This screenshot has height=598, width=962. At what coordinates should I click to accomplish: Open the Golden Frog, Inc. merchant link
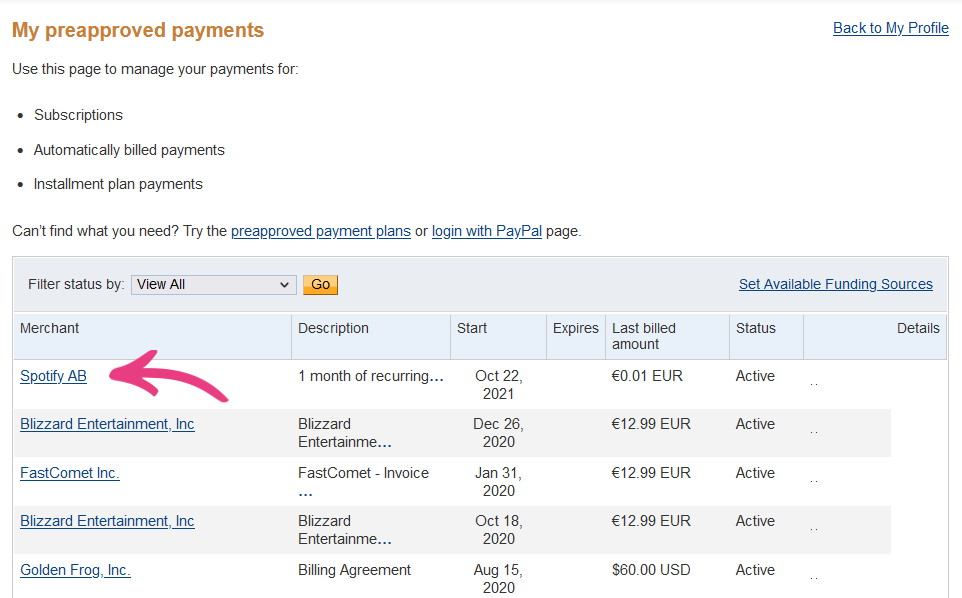[x=75, y=570]
